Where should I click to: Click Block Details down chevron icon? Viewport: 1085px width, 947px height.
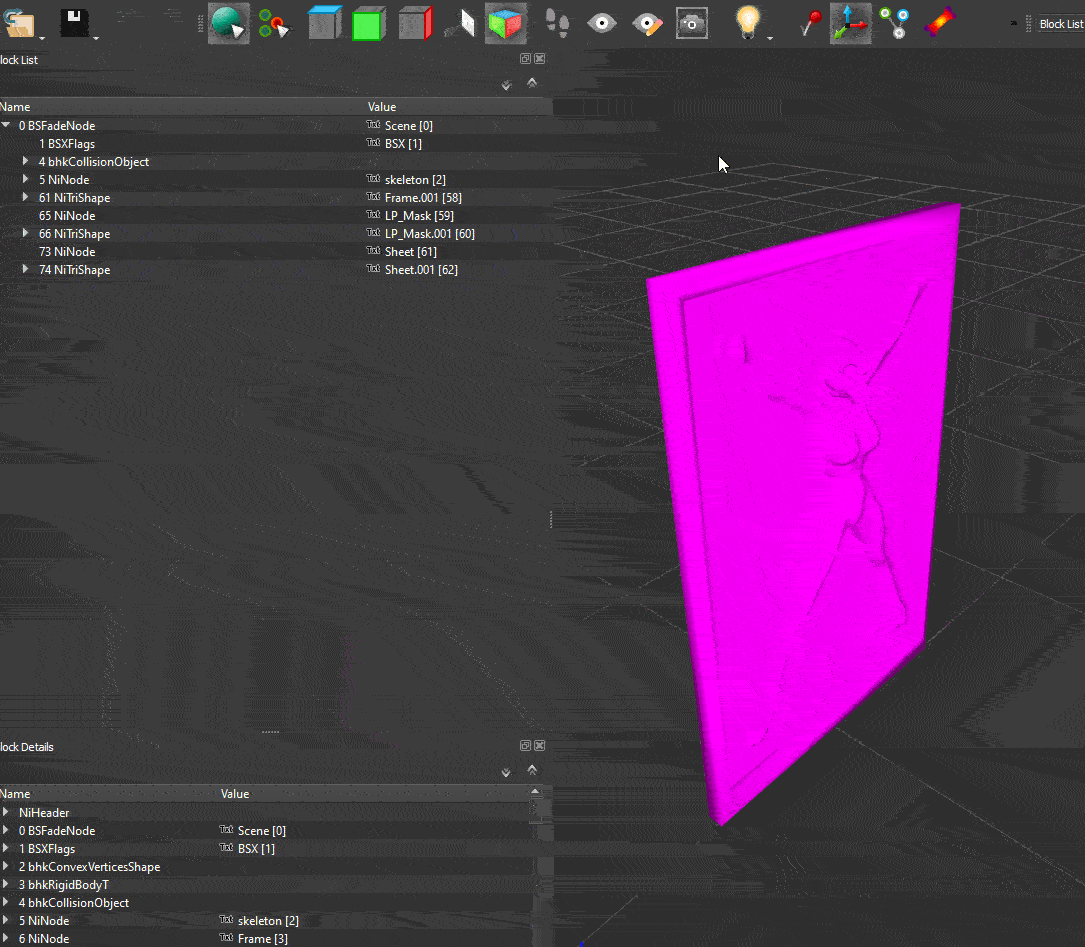(507, 772)
